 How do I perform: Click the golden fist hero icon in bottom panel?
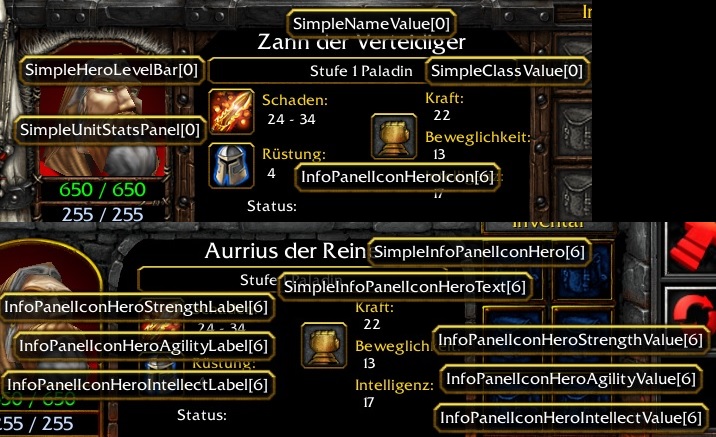[324, 345]
